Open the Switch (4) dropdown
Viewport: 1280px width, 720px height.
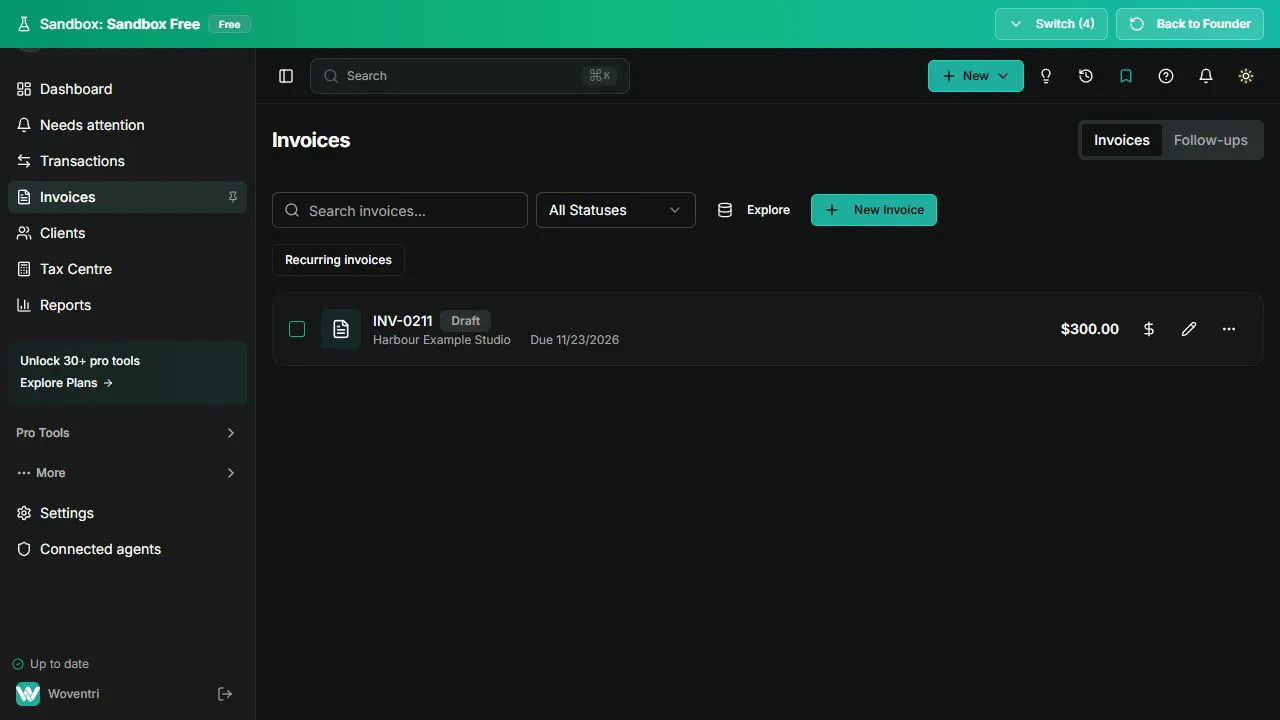coord(1051,24)
